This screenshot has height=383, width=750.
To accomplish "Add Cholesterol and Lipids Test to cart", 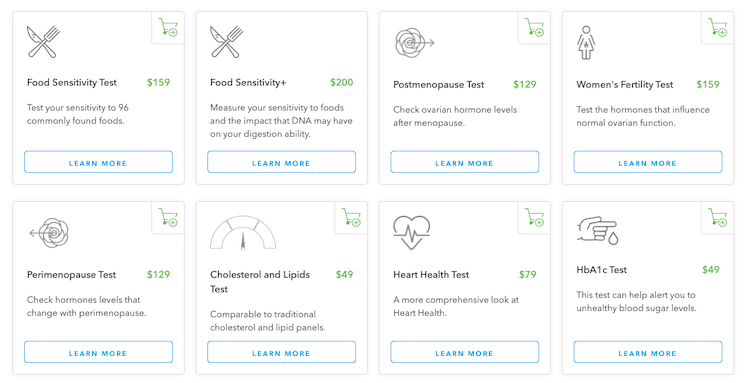I will 351,218.
